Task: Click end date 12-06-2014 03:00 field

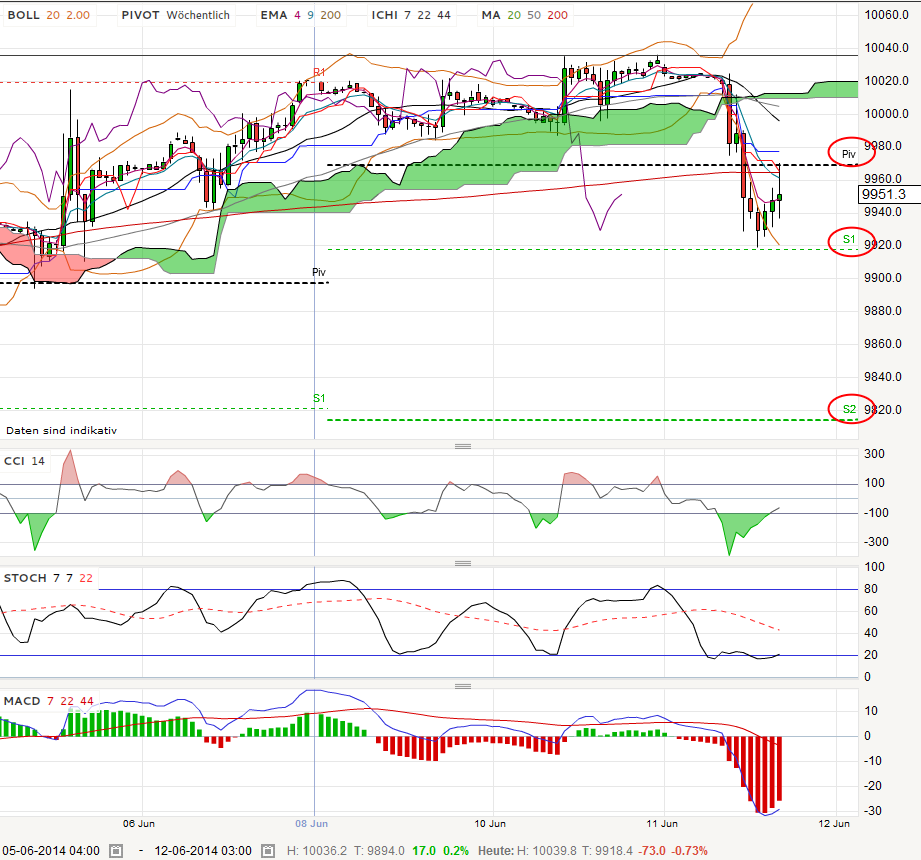Action: tap(203, 851)
